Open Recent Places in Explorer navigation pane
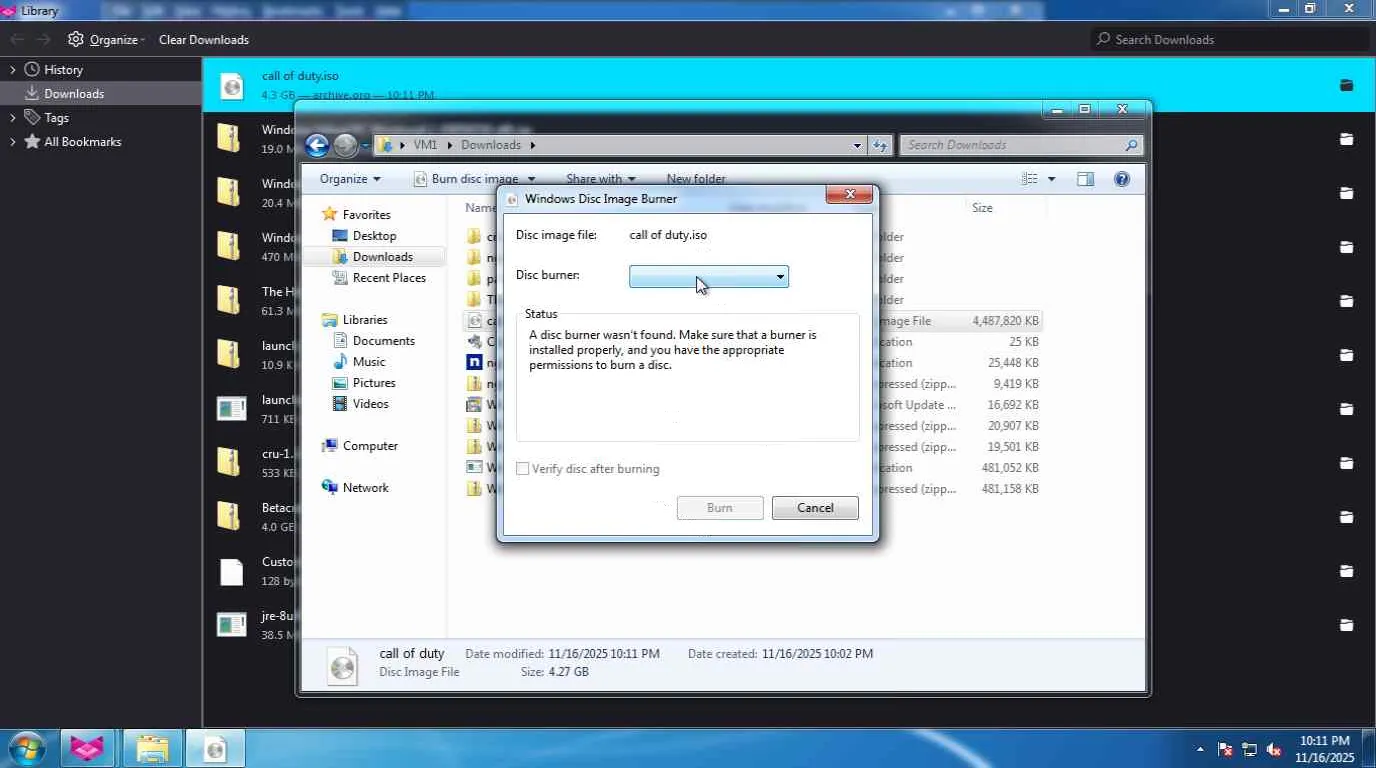This screenshot has height=768, width=1376. pyautogui.click(x=389, y=278)
